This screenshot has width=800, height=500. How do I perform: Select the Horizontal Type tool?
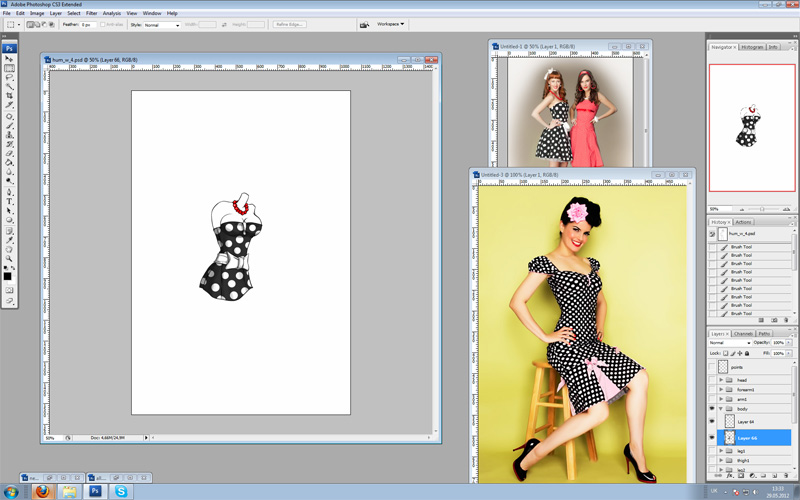click(x=10, y=201)
